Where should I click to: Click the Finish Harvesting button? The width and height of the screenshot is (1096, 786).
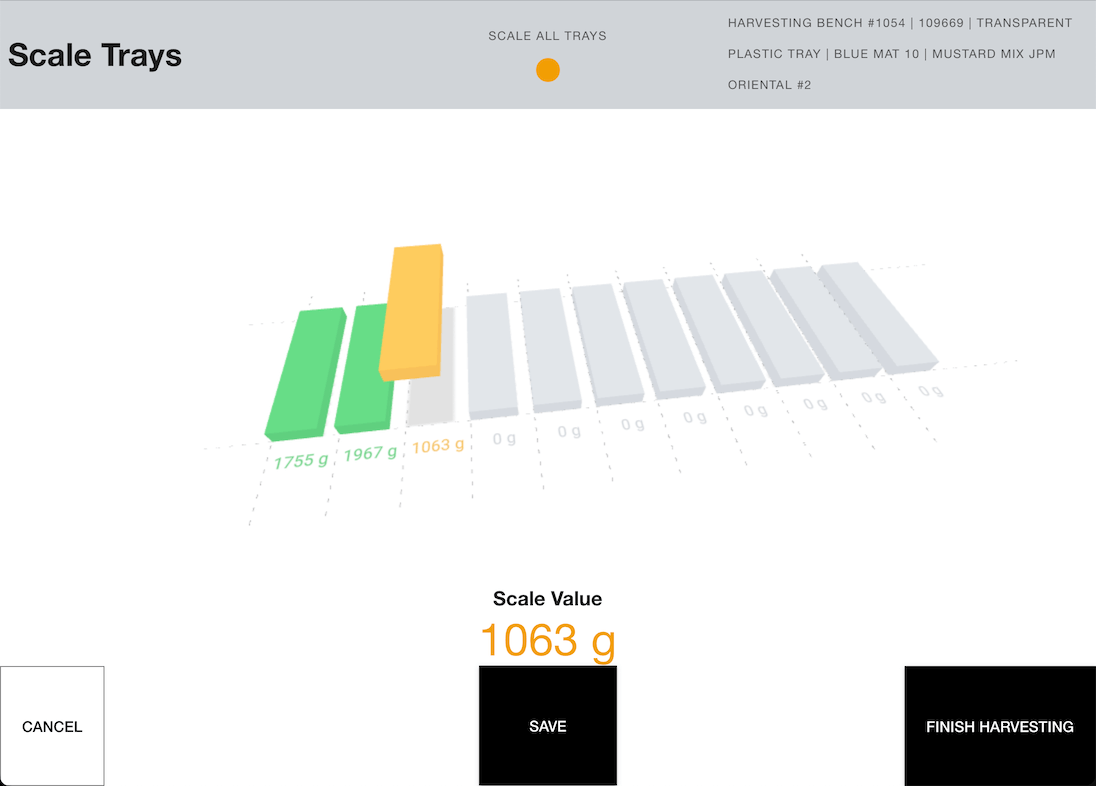click(1000, 726)
